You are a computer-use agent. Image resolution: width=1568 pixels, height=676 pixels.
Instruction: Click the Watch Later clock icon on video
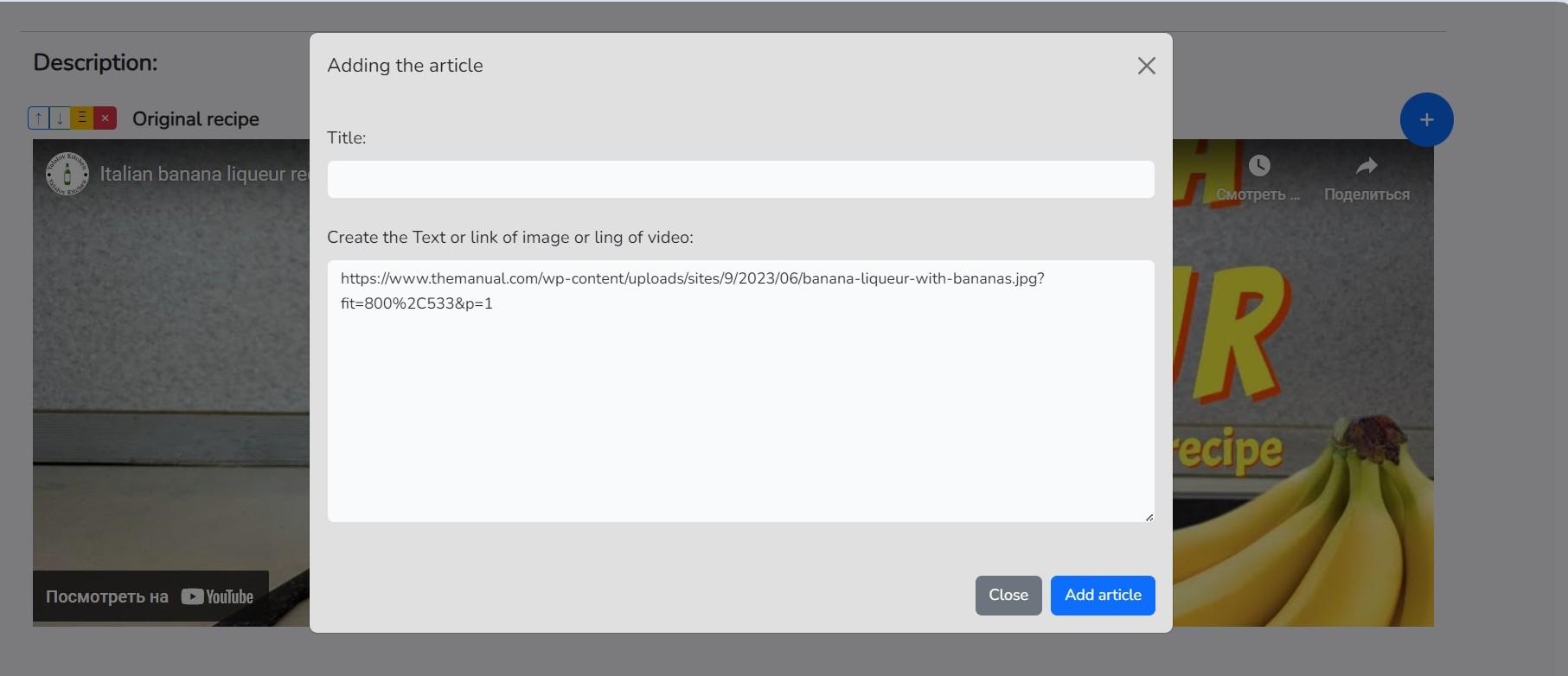(1258, 166)
